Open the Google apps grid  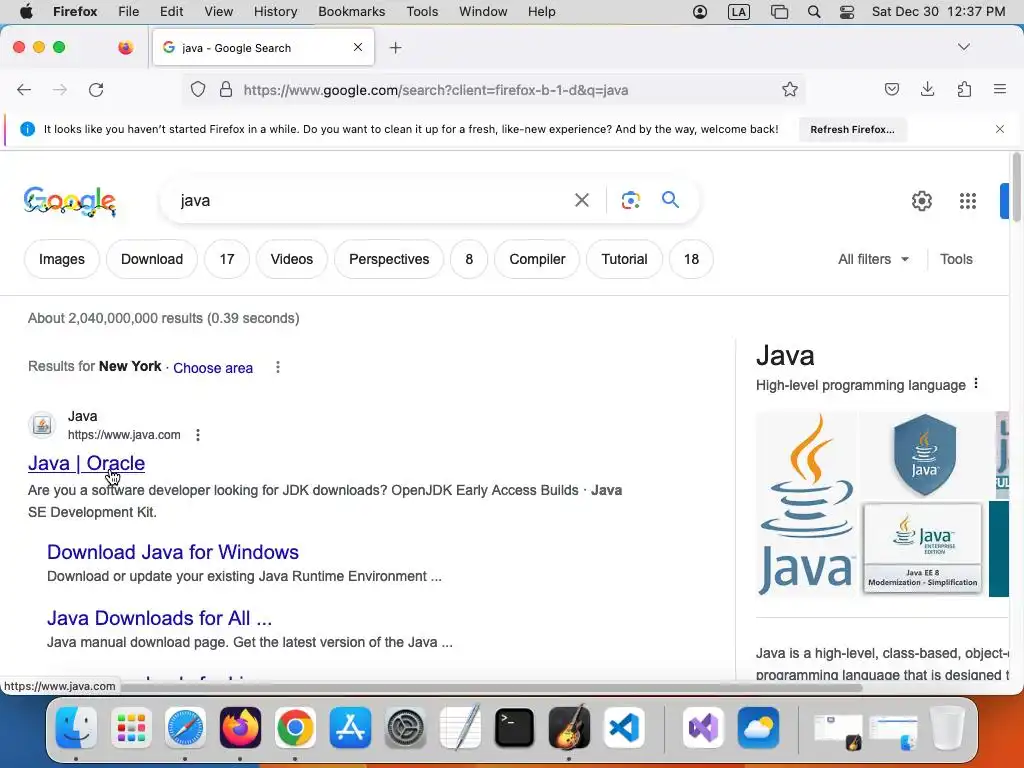point(968,200)
